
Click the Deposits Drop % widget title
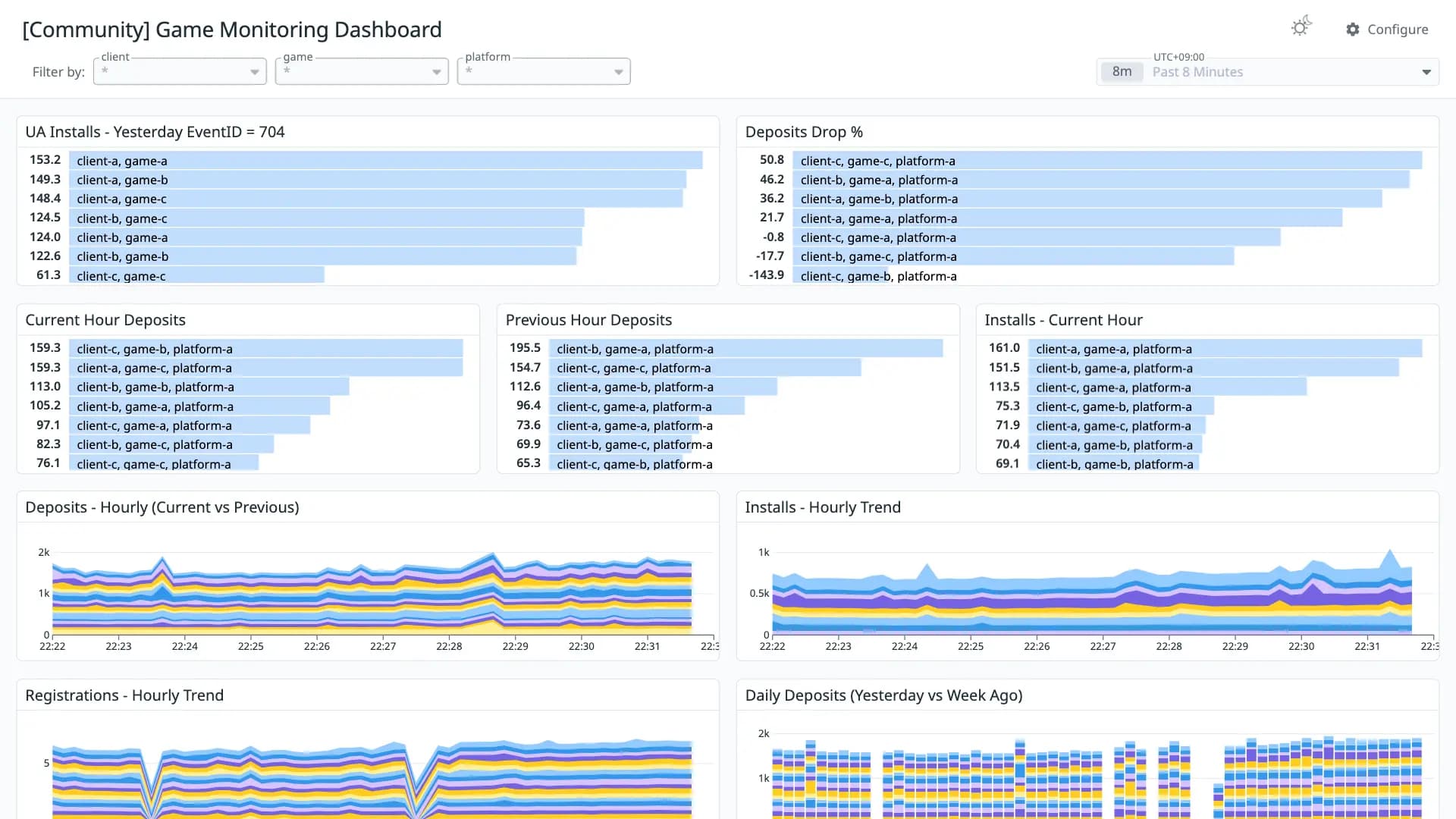point(804,132)
